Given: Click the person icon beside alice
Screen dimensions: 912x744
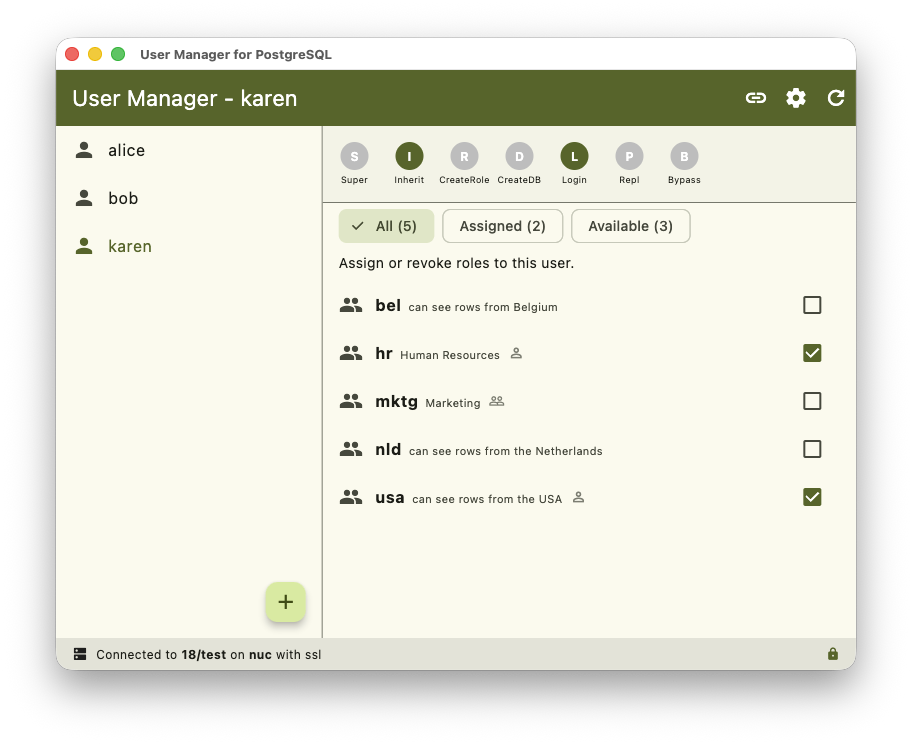Looking at the screenshot, I should [x=84, y=150].
